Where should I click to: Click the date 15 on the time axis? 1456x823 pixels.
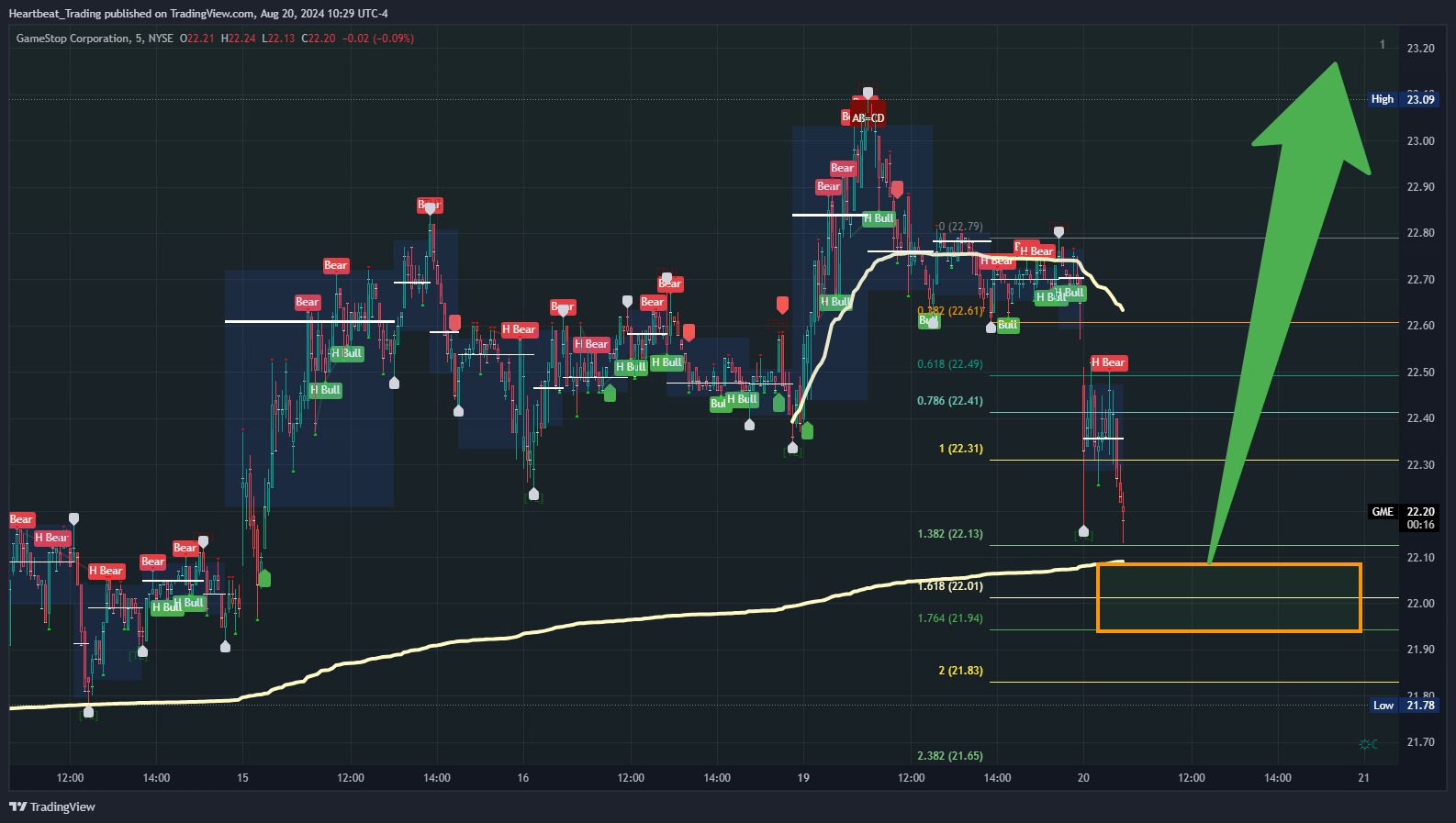click(x=242, y=778)
